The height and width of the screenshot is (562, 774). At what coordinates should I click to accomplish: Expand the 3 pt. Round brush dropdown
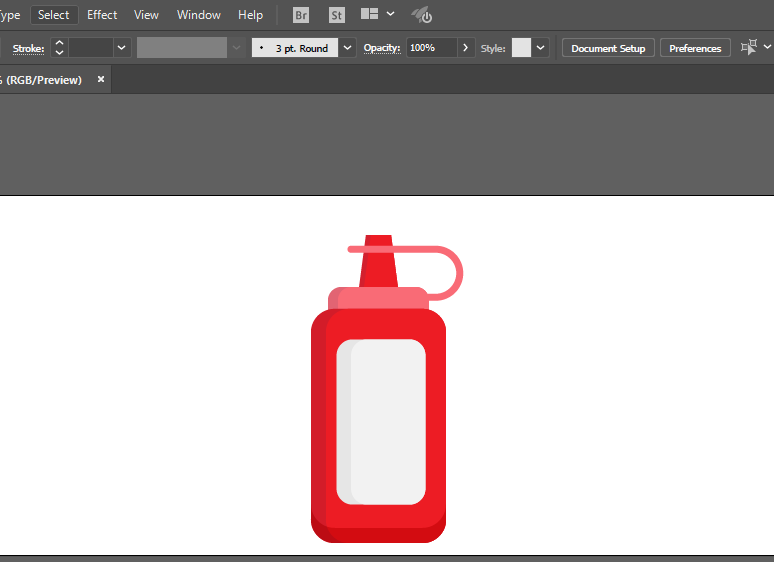(347, 47)
